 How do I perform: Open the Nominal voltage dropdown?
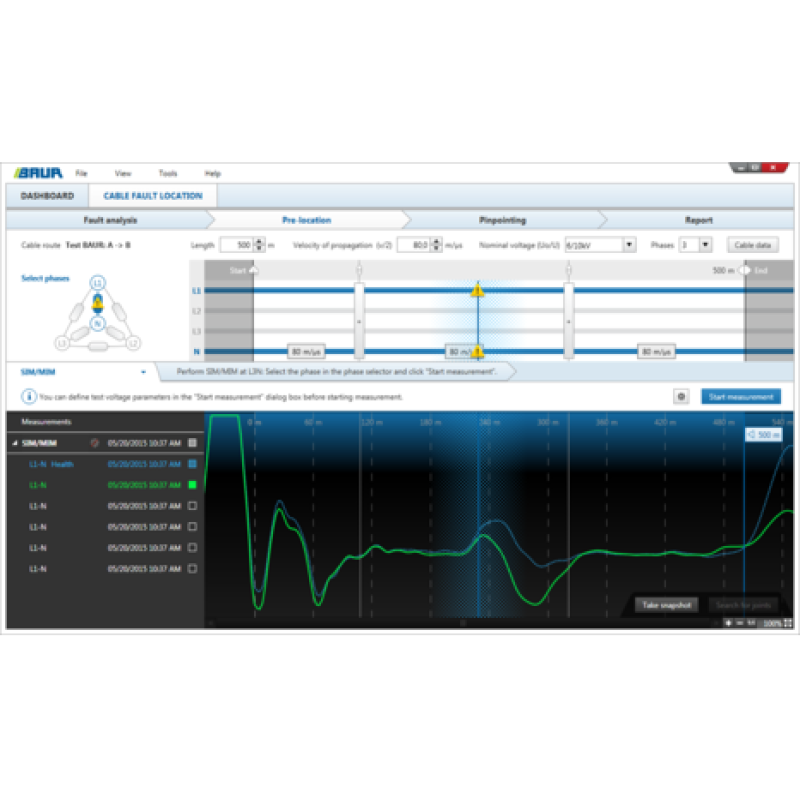coord(629,244)
